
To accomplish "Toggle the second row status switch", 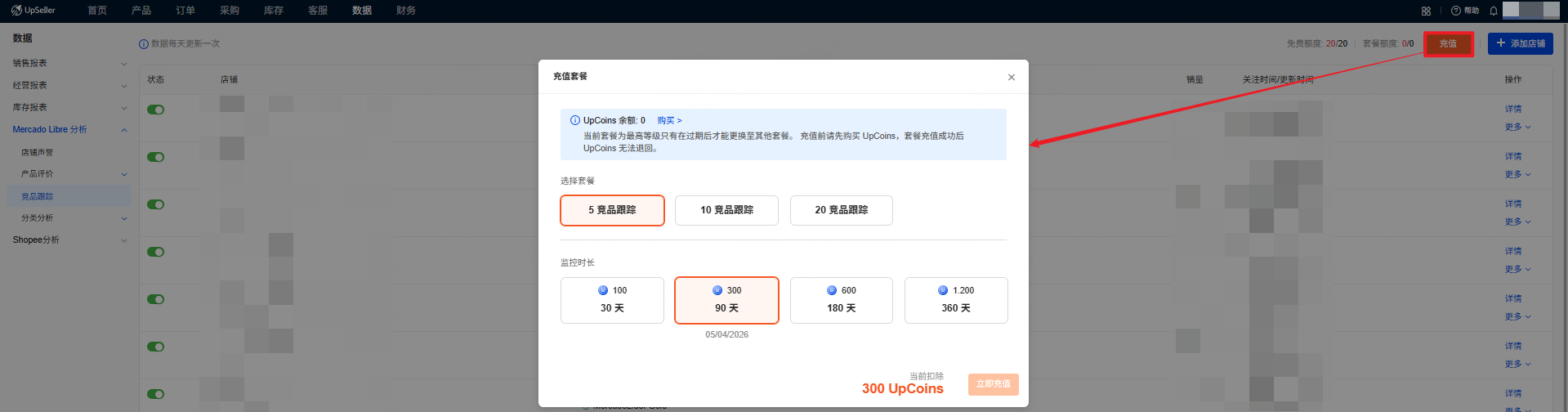I will (x=155, y=157).
